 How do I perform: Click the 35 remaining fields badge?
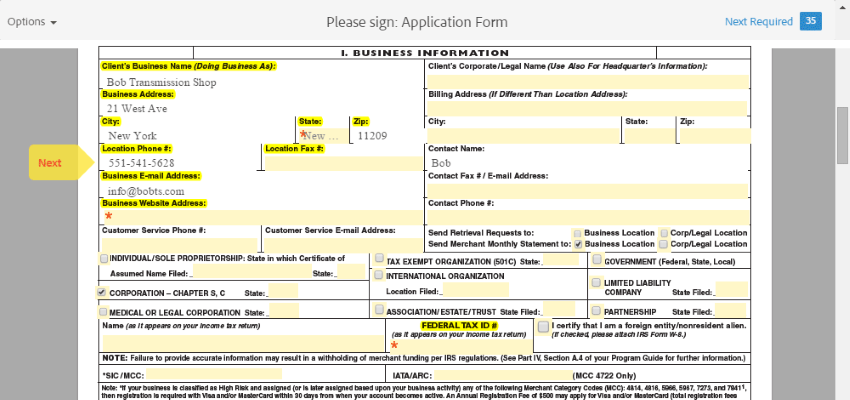pyautogui.click(x=810, y=21)
